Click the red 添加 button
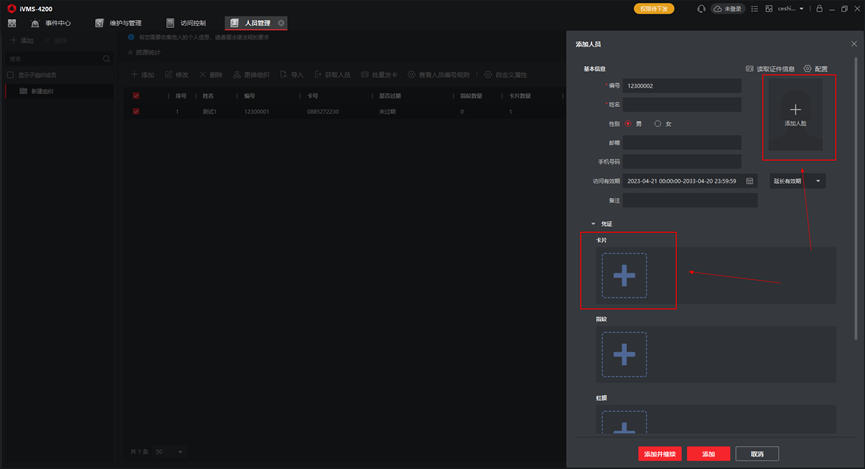The image size is (865, 469). [x=708, y=454]
